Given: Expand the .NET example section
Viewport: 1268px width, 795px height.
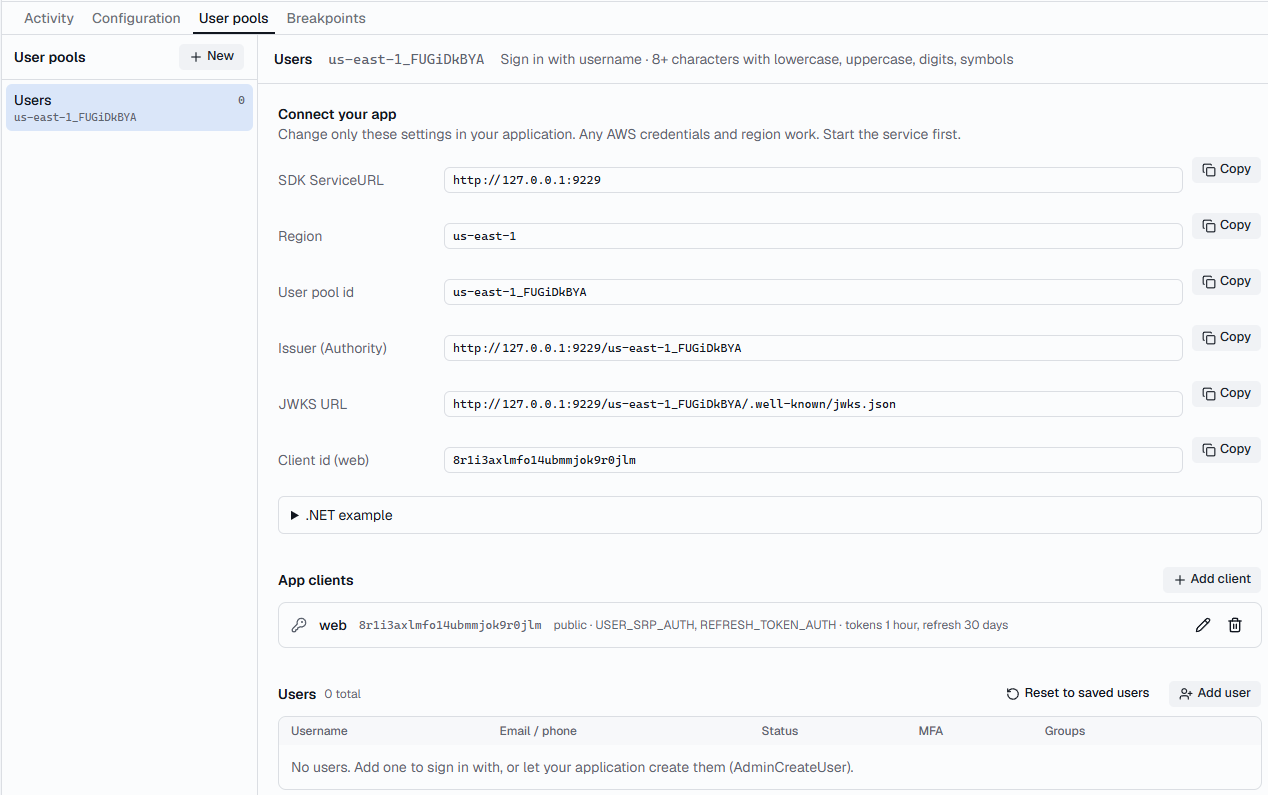Looking at the screenshot, I should [x=770, y=515].
